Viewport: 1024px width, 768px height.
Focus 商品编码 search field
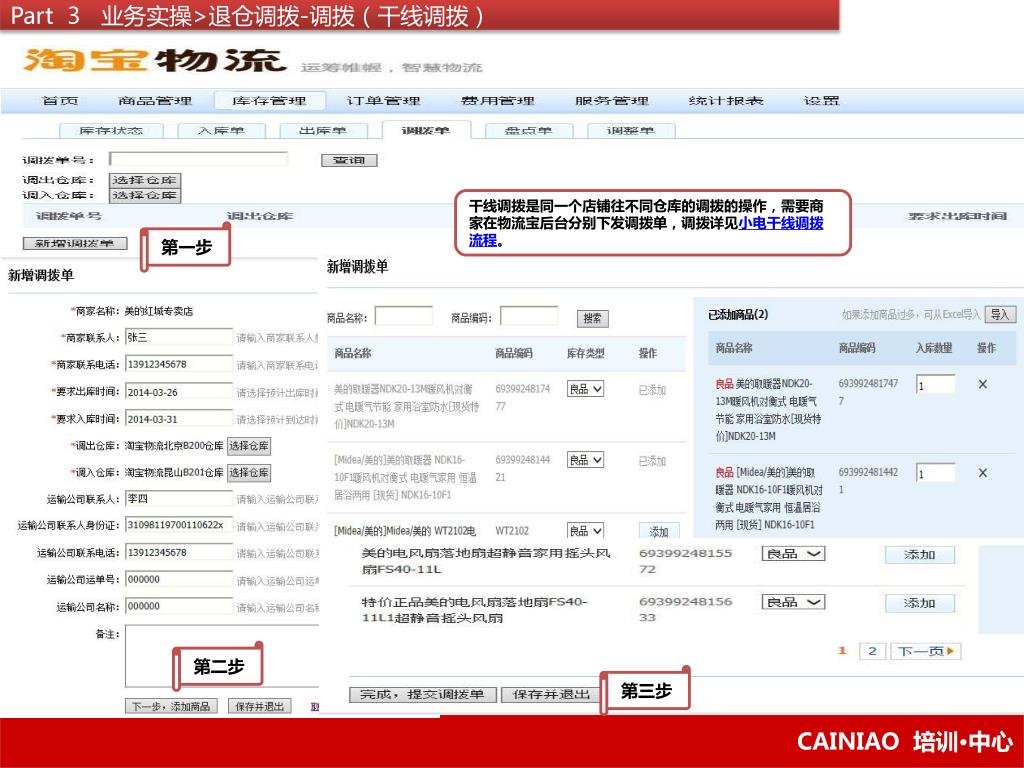pyautogui.click(x=529, y=317)
